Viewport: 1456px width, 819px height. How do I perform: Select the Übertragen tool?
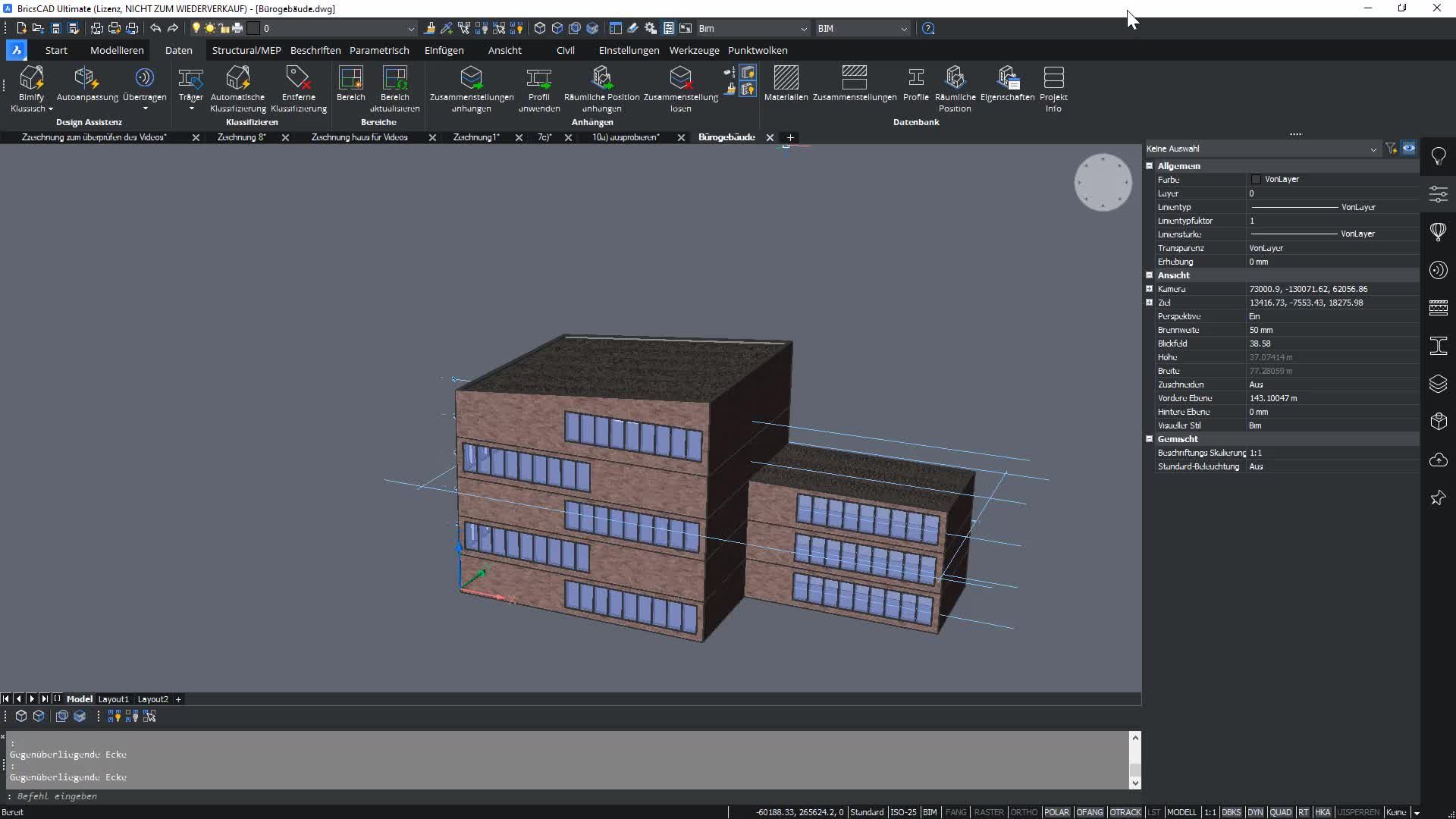click(144, 87)
